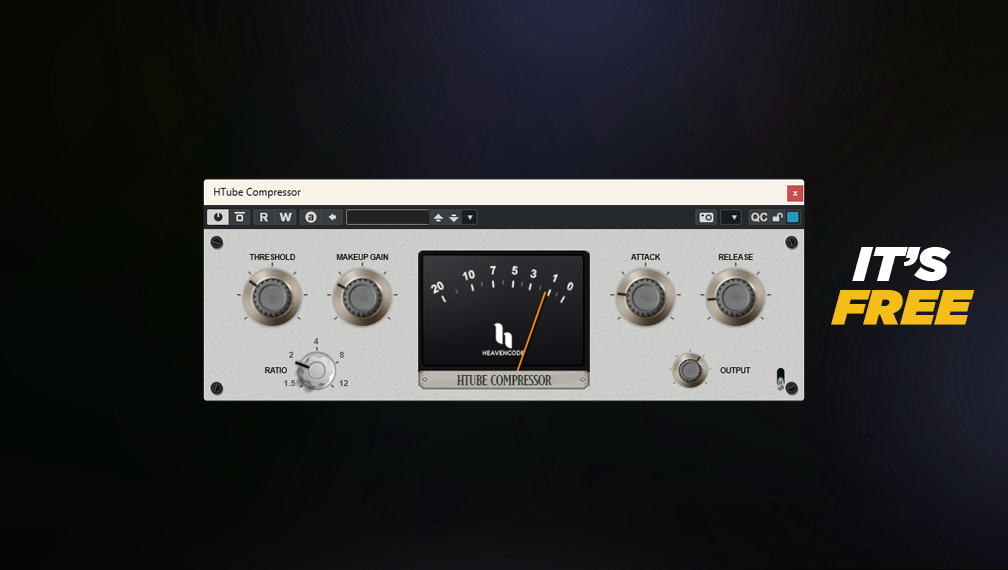Image resolution: width=1008 pixels, height=570 pixels.
Task: Click the Attack knob
Action: [645, 297]
